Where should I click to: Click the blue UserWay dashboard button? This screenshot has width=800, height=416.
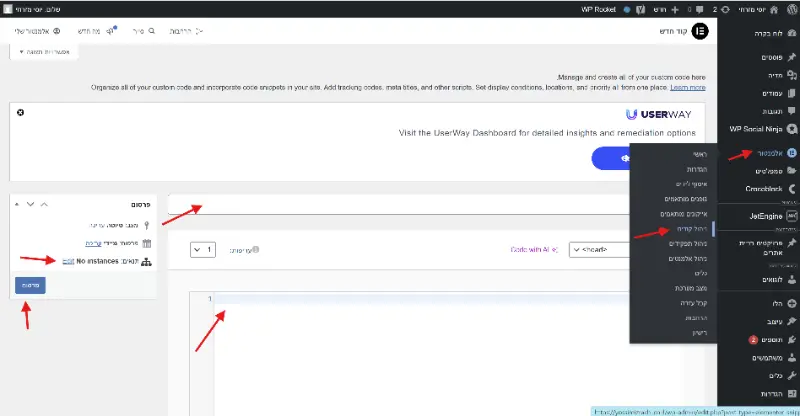(x=611, y=158)
